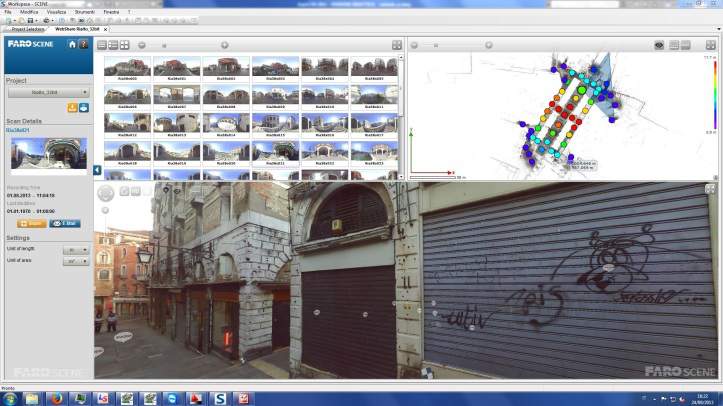Adjust the thumbnail size slider handle
This screenshot has height=406, width=723.
click(164, 46)
